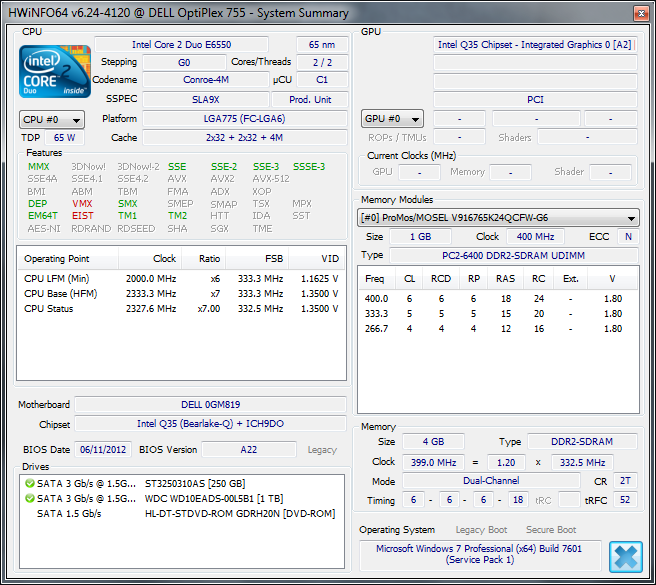The height and width of the screenshot is (585, 656).
Task: Click the Windows 7 Professional OS field
Action: (x=479, y=554)
